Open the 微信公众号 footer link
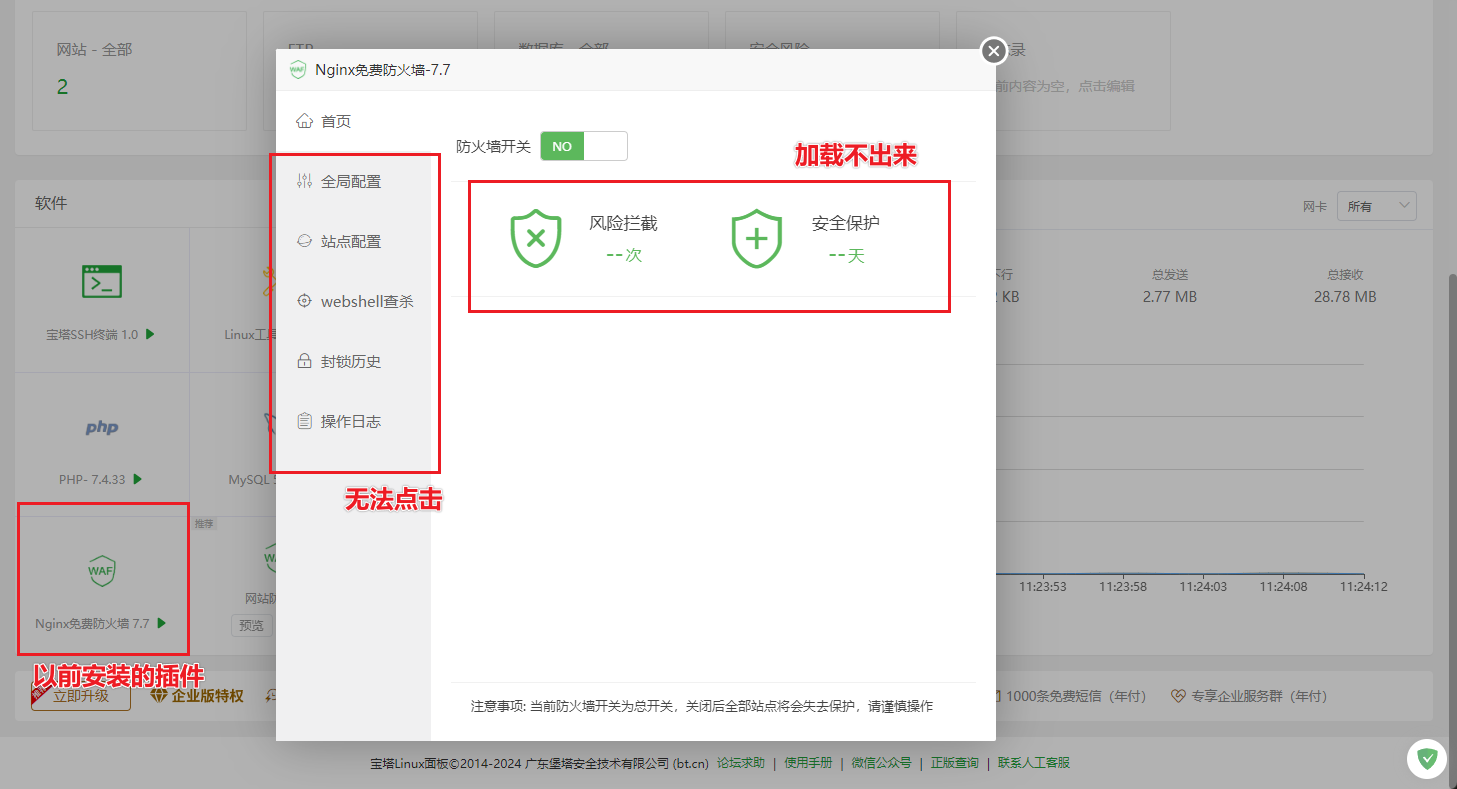Image resolution: width=1457 pixels, height=789 pixels. [x=881, y=763]
